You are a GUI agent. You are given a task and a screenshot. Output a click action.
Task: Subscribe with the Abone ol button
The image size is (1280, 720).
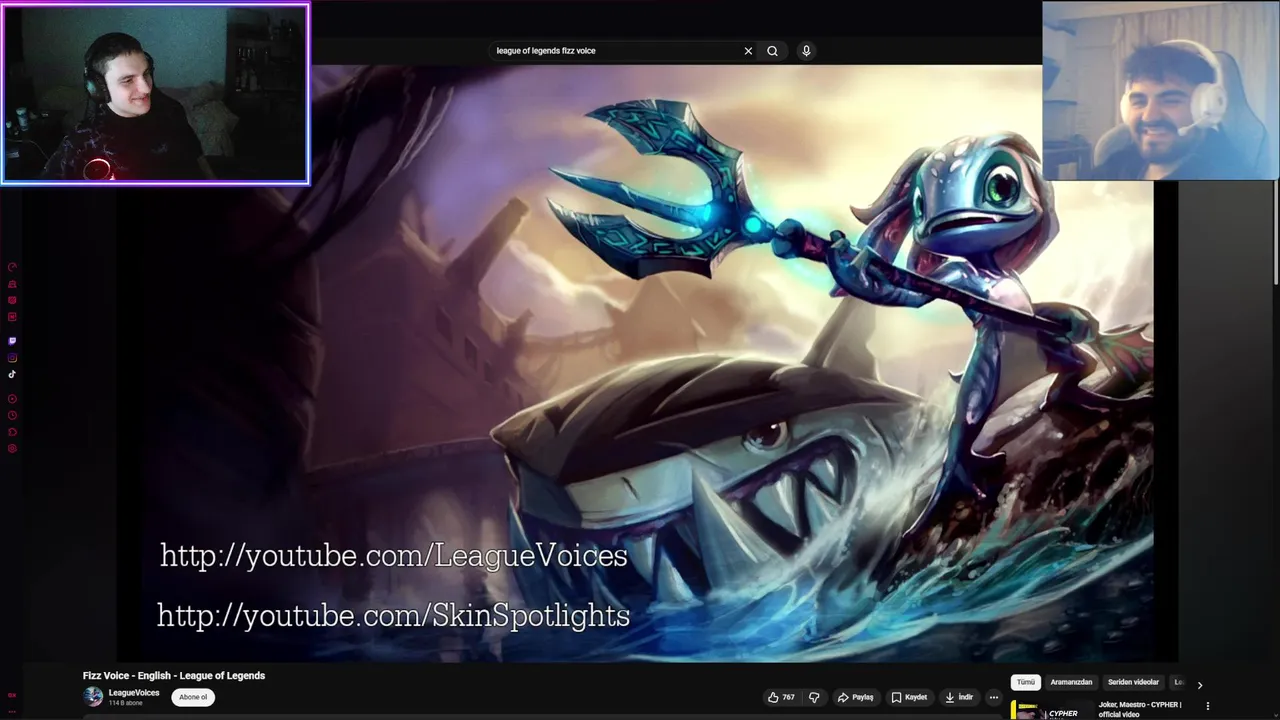193,697
